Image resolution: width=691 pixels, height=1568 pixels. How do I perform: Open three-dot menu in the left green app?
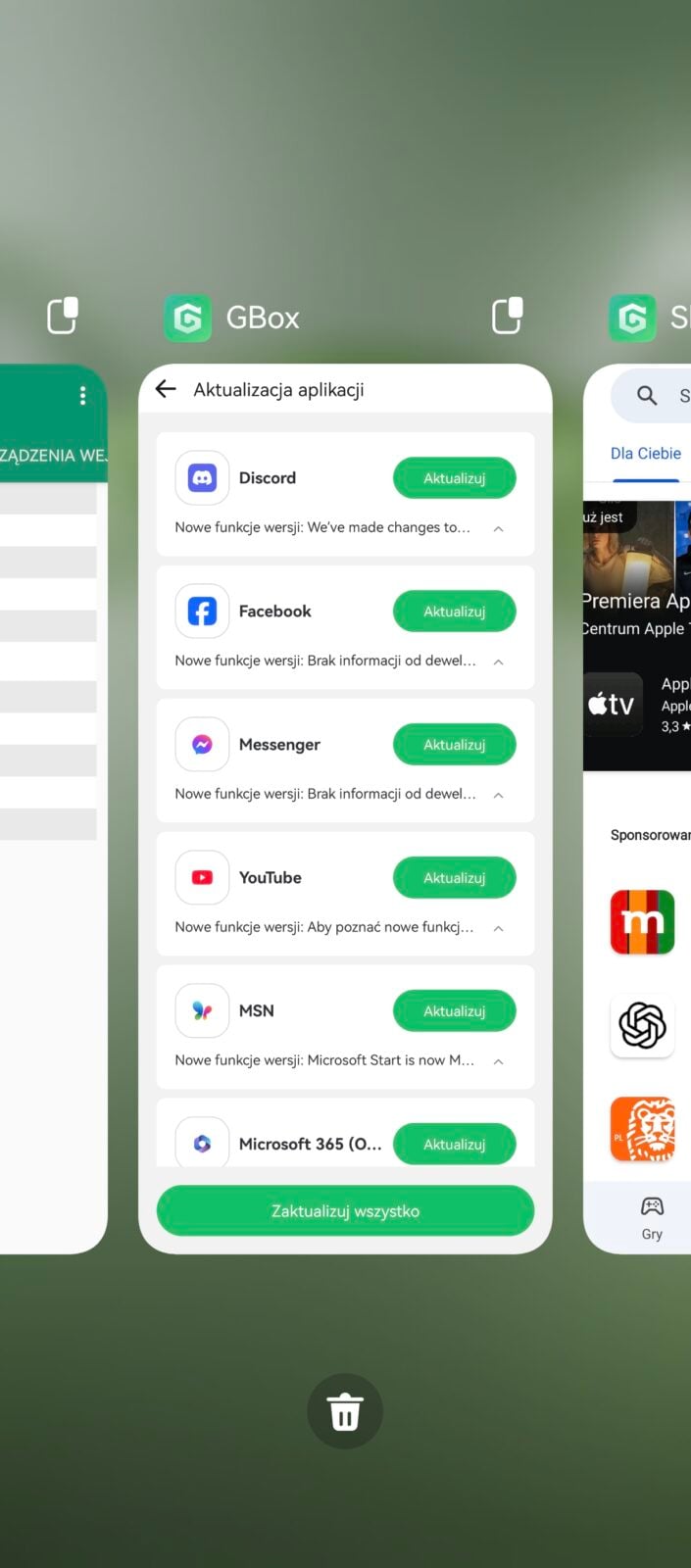(82, 395)
